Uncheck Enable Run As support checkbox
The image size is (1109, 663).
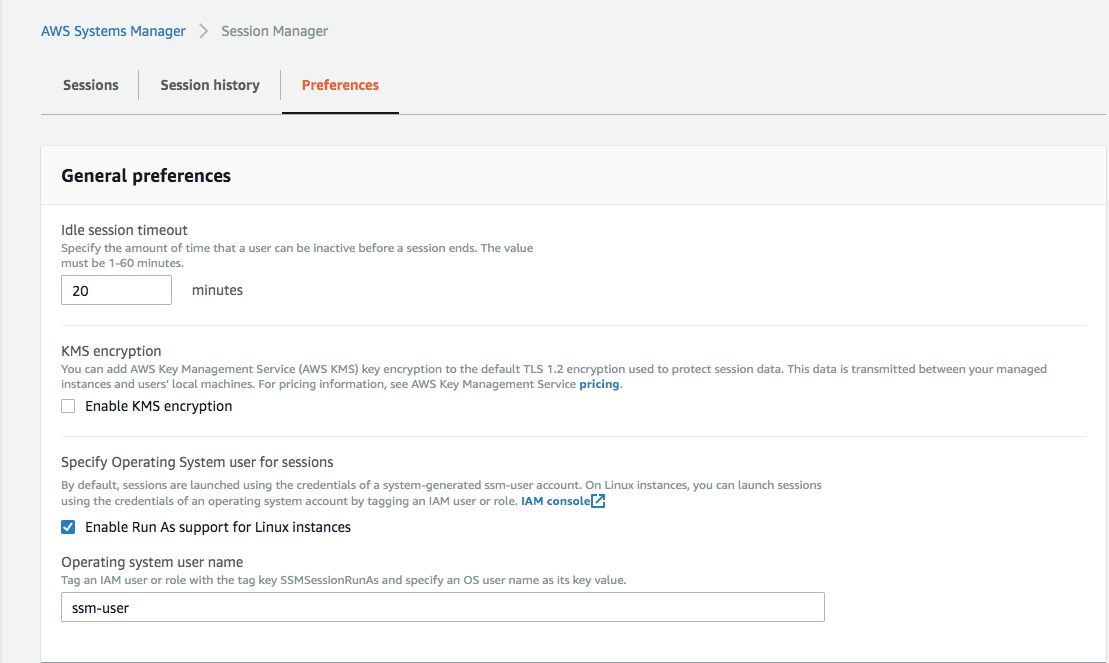click(68, 527)
